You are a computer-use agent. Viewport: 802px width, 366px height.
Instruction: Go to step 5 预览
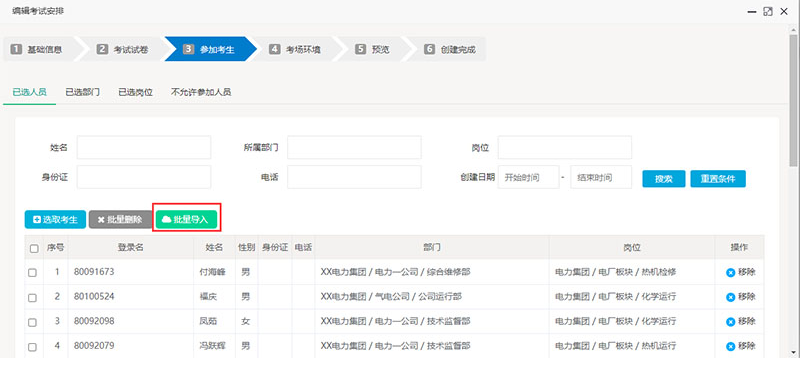(374, 50)
